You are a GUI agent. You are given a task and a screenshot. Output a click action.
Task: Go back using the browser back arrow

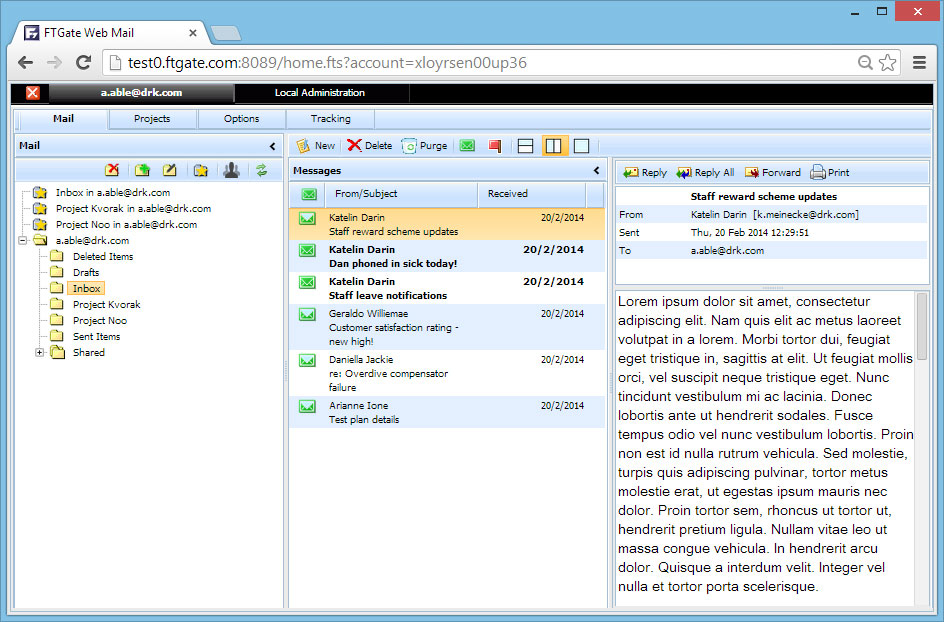click(x=25, y=63)
